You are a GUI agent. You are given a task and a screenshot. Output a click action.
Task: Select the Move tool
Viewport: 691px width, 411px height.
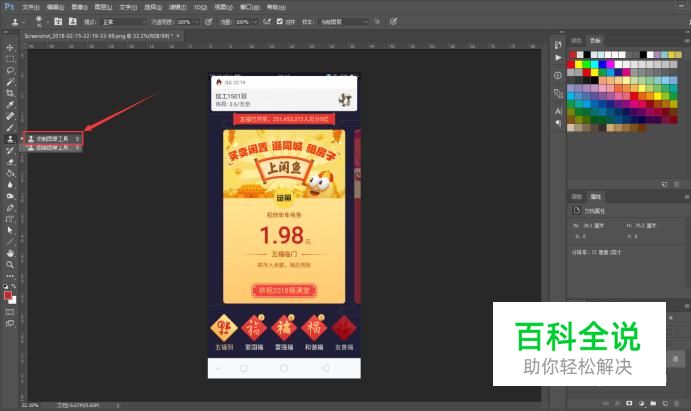tap(10, 48)
